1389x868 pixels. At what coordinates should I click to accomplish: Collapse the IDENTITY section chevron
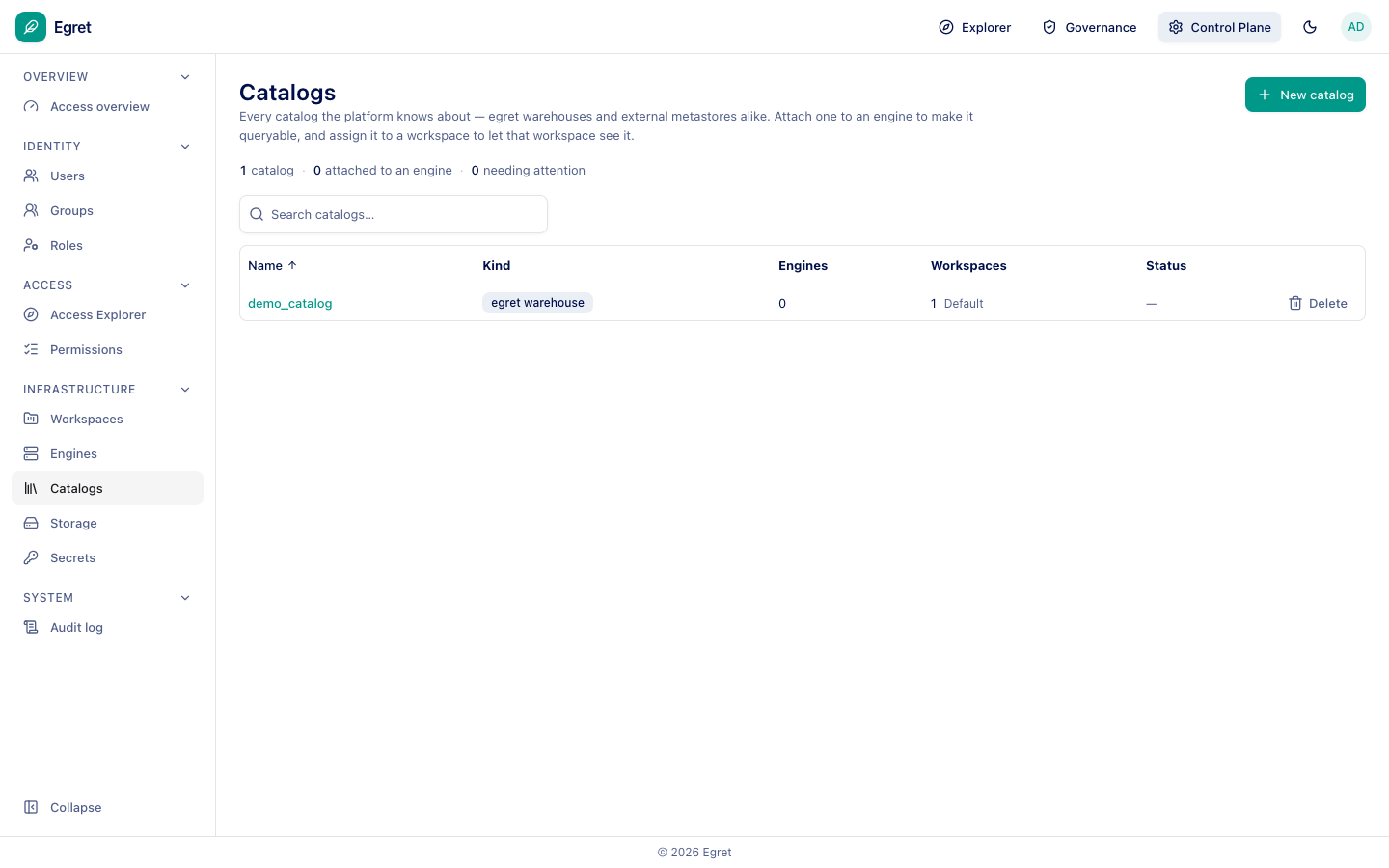(185, 147)
